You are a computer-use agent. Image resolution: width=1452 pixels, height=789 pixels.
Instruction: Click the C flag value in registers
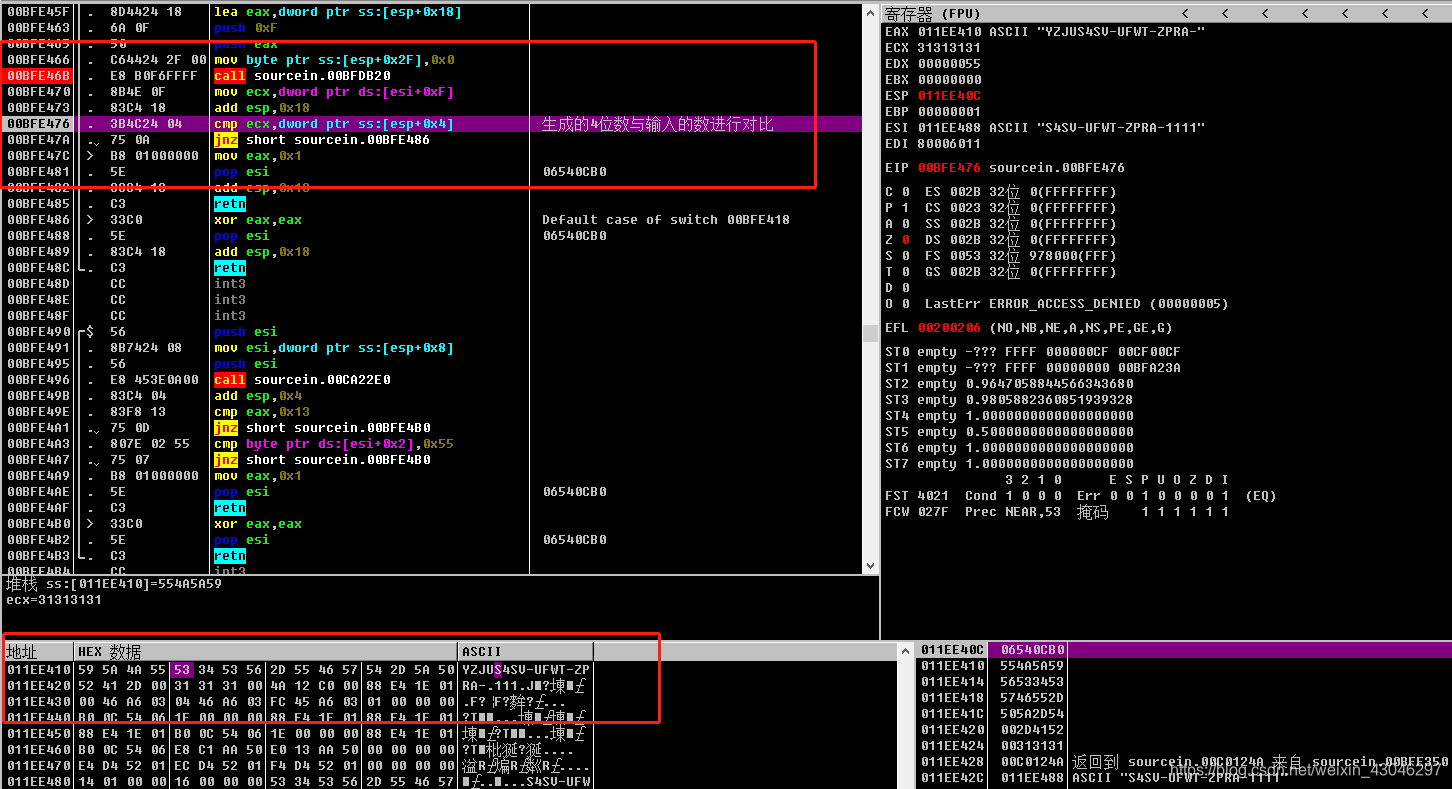pos(906,192)
